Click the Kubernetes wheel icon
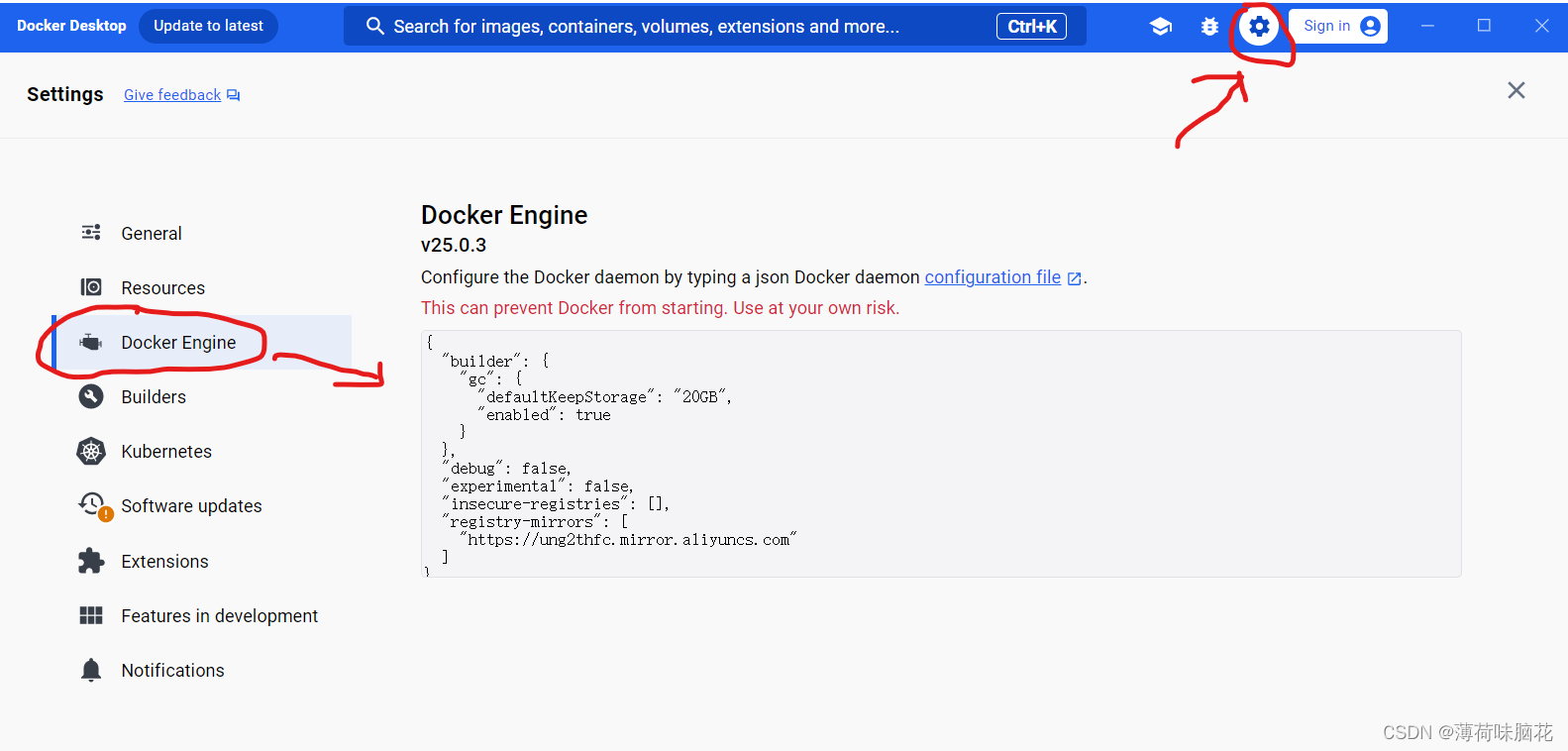 (x=91, y=451)
